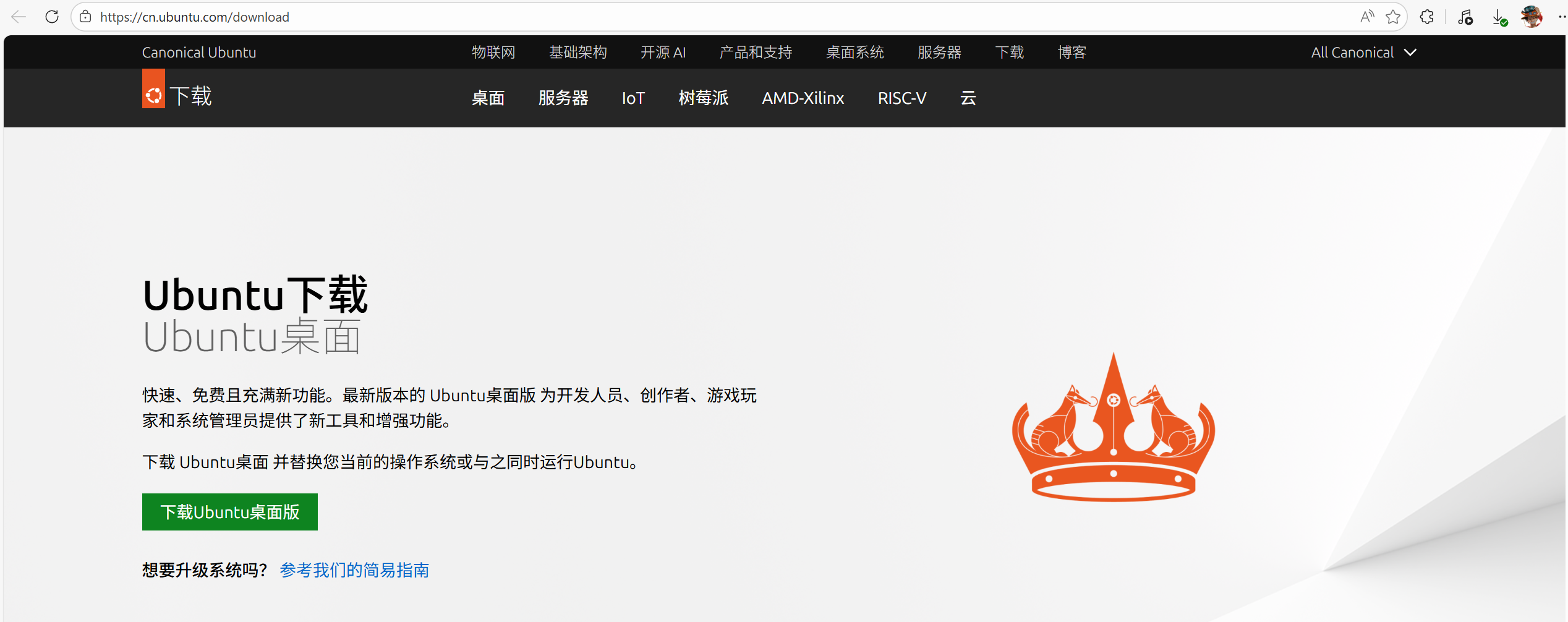The width and height of the screenshot is (1568, 622).
Task: Click the orange crown illustration
Action: click(x=1114, y=427)
